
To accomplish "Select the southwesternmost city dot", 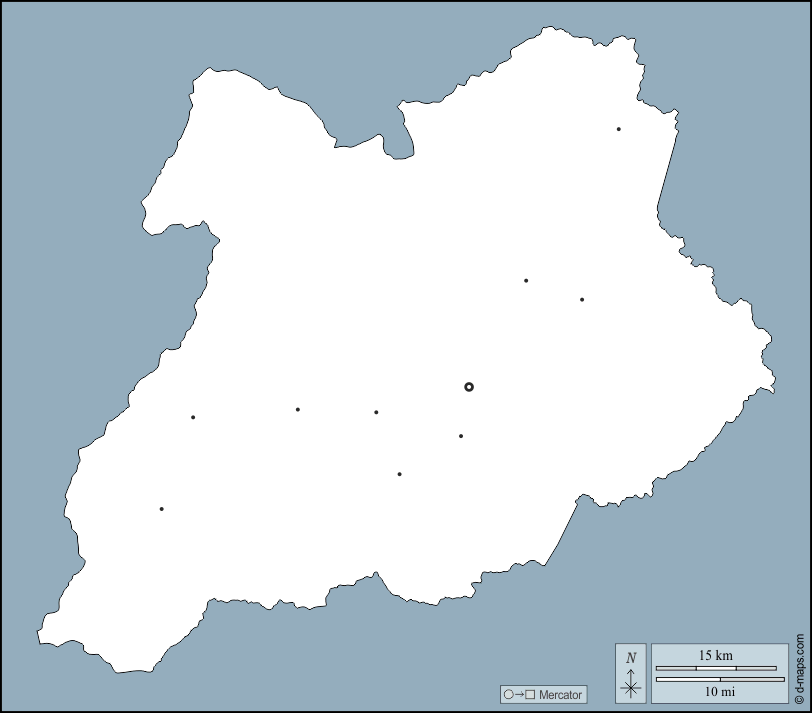I will coord(161,509).
